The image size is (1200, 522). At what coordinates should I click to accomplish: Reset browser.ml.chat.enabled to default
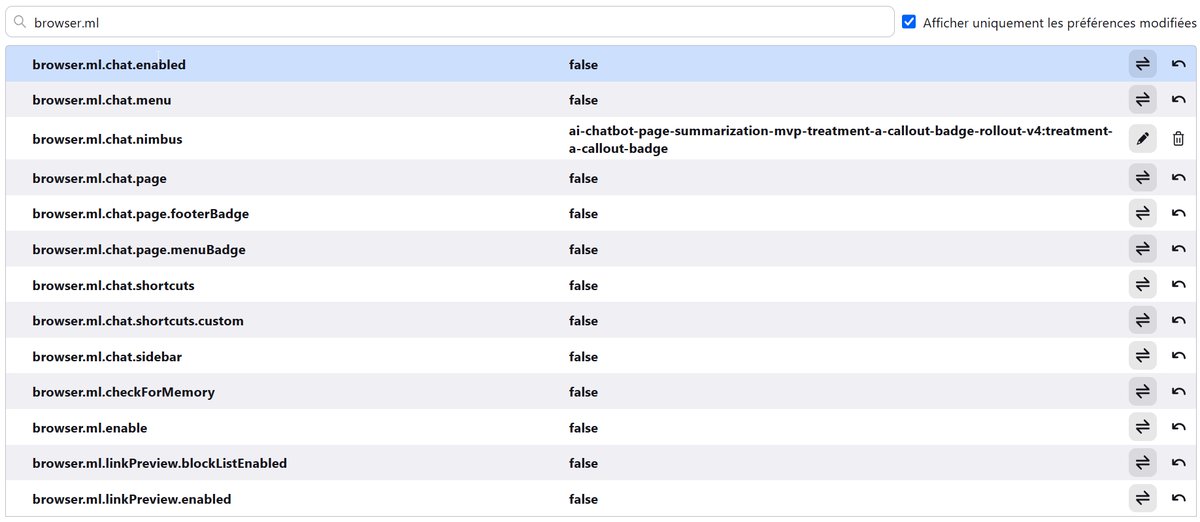click(x=1178, y=64)
